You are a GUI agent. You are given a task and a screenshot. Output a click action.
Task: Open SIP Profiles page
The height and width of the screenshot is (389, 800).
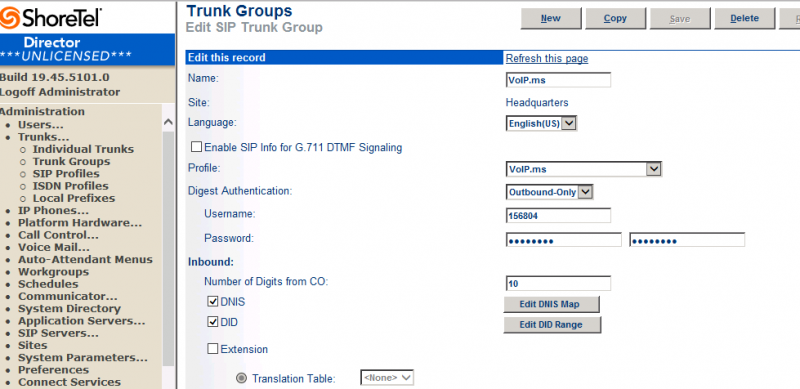tap(66, 174)
